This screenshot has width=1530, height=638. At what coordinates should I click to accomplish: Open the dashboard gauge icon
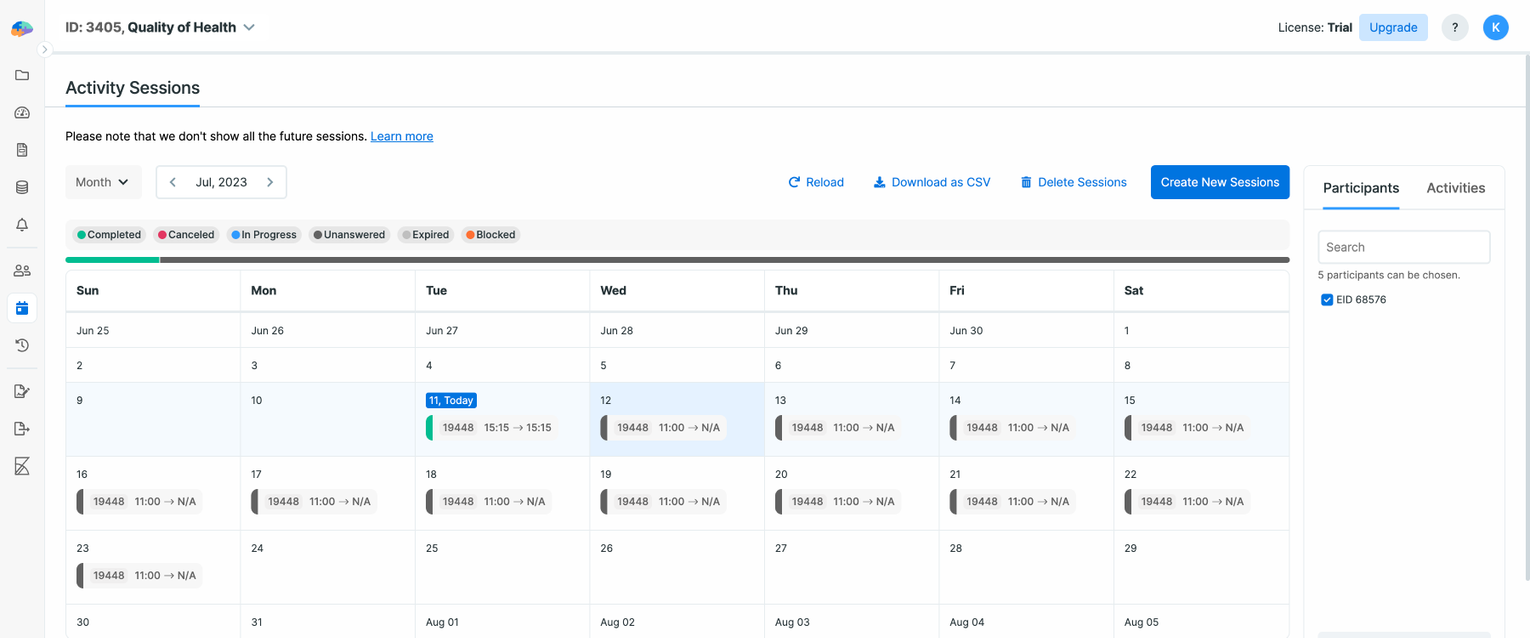click(x=22, y=113)
